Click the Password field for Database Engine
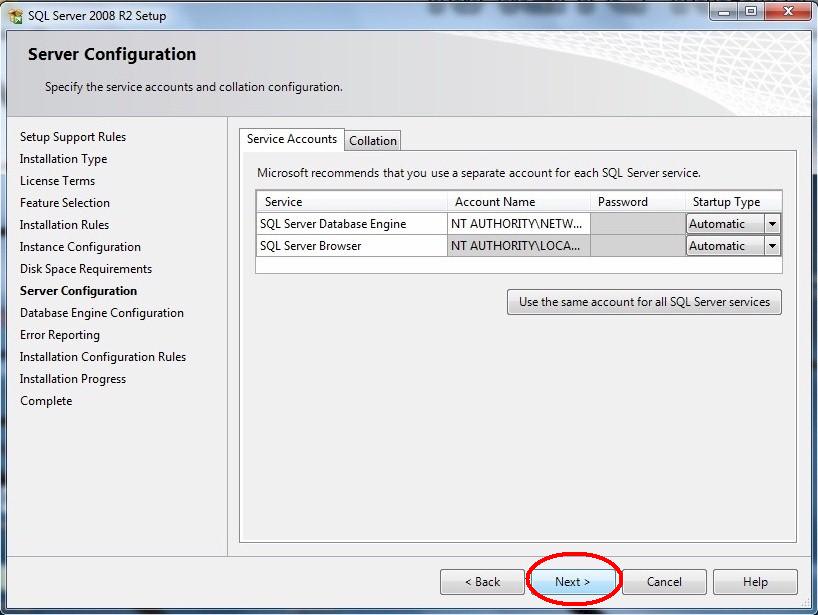 point(637,224)
